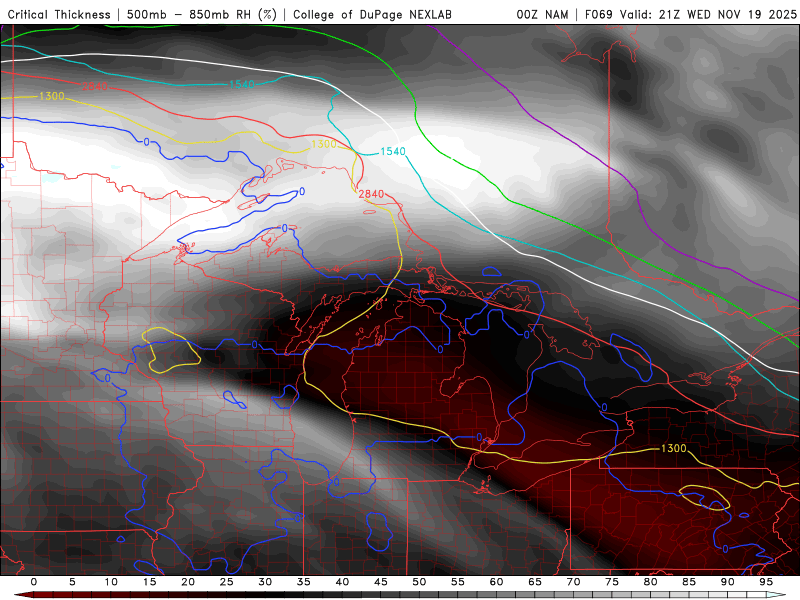Click the colorbar scale label "5"

(72, 582)
